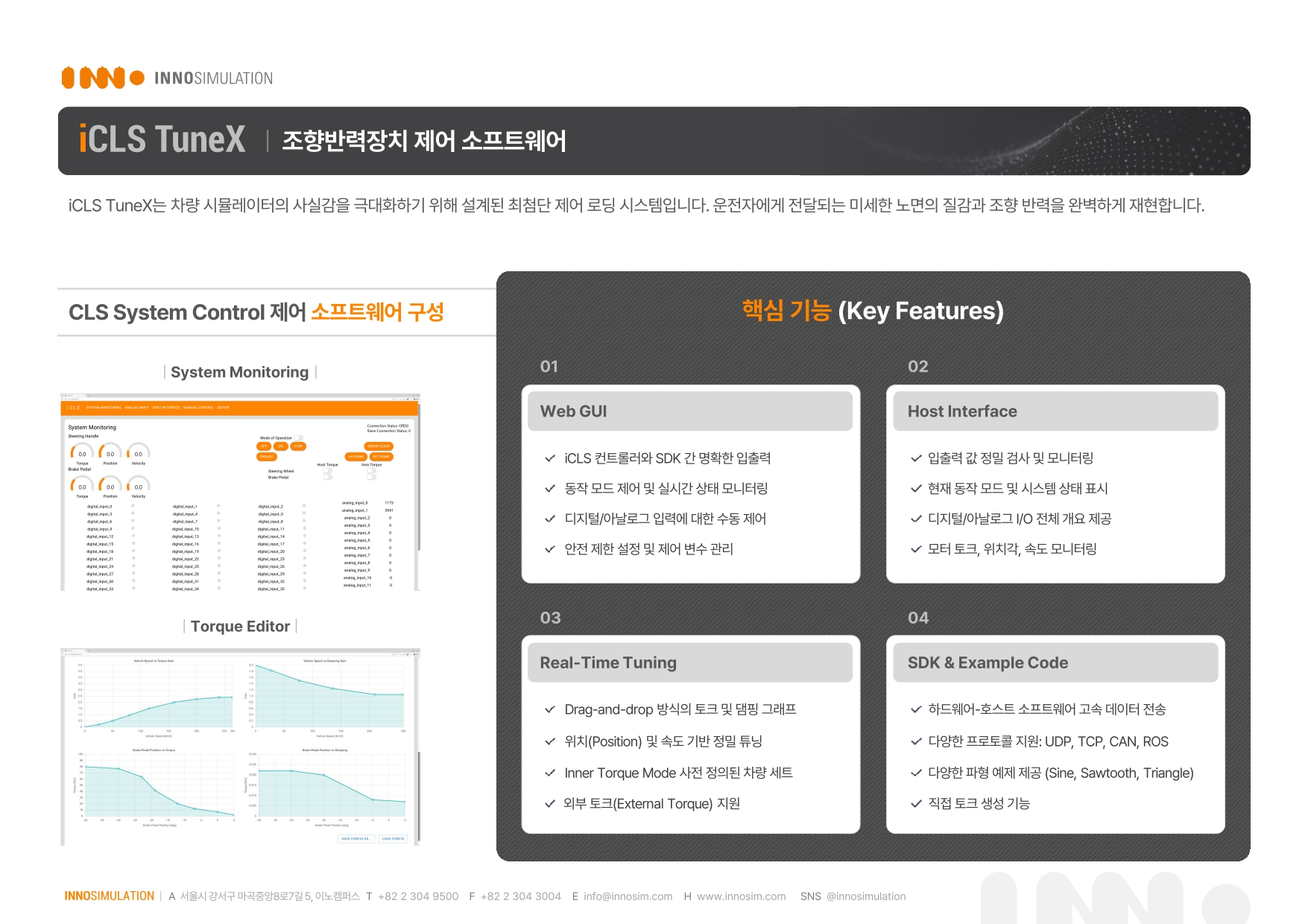Click the Brake Pedal Position vs Torque chart
The height and width of the screenshot is (924, 1308).
tap(154, 787)
